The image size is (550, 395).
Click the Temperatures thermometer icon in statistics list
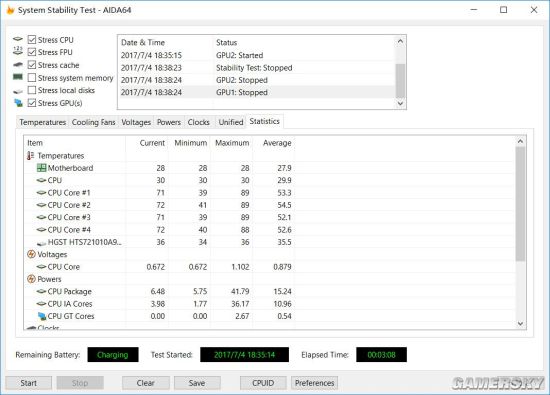point(31,156)
